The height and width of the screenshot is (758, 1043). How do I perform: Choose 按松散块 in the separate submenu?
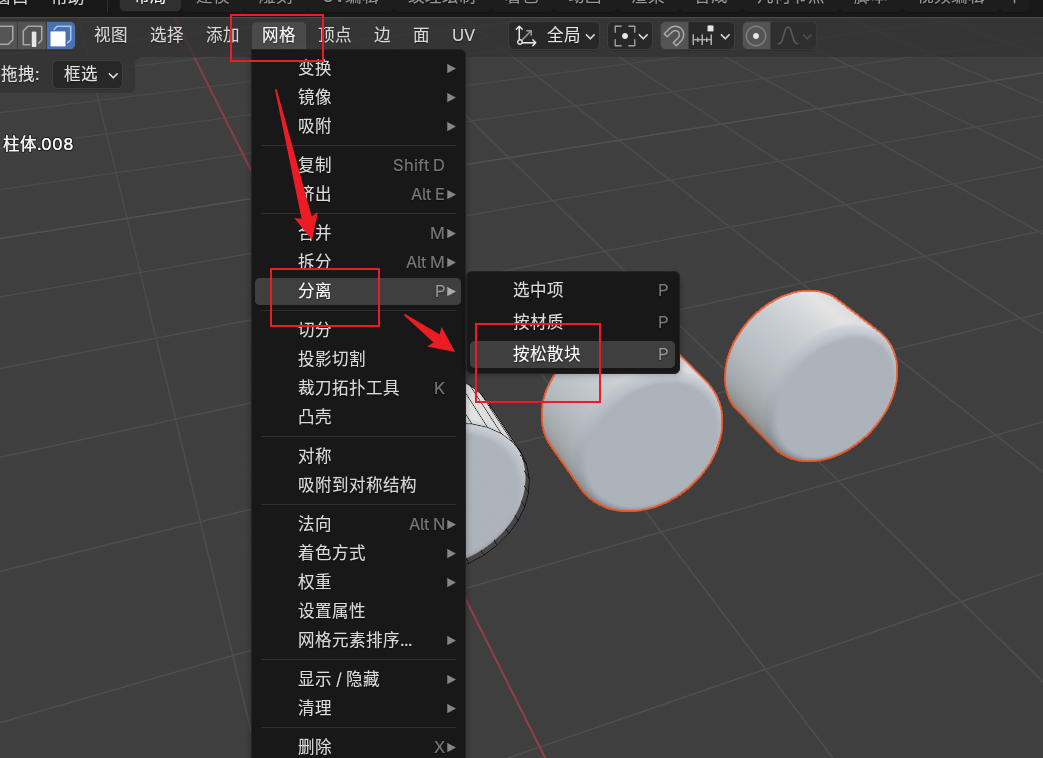(x=547, y=354)
